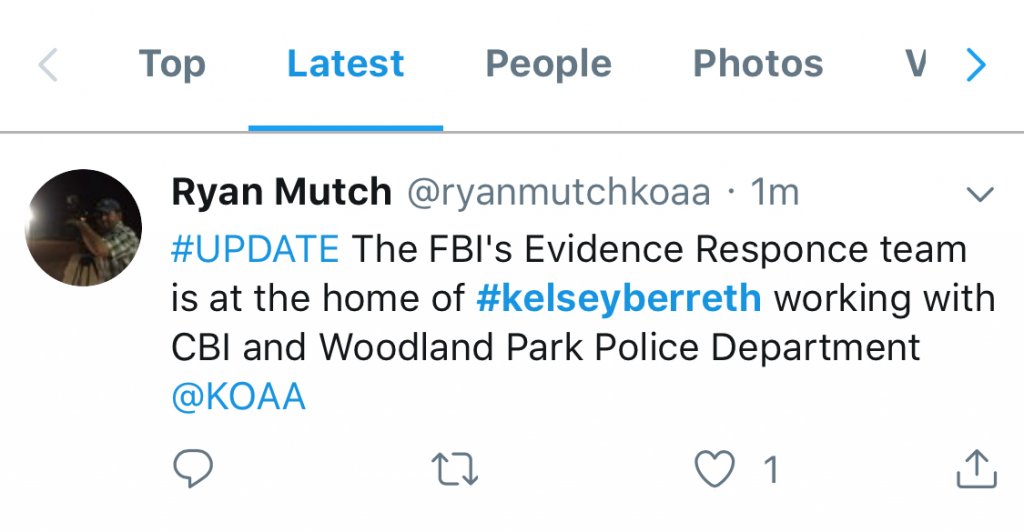
Task: Reply to the tweet via speech bubble icon
Action: pos(193,468)
